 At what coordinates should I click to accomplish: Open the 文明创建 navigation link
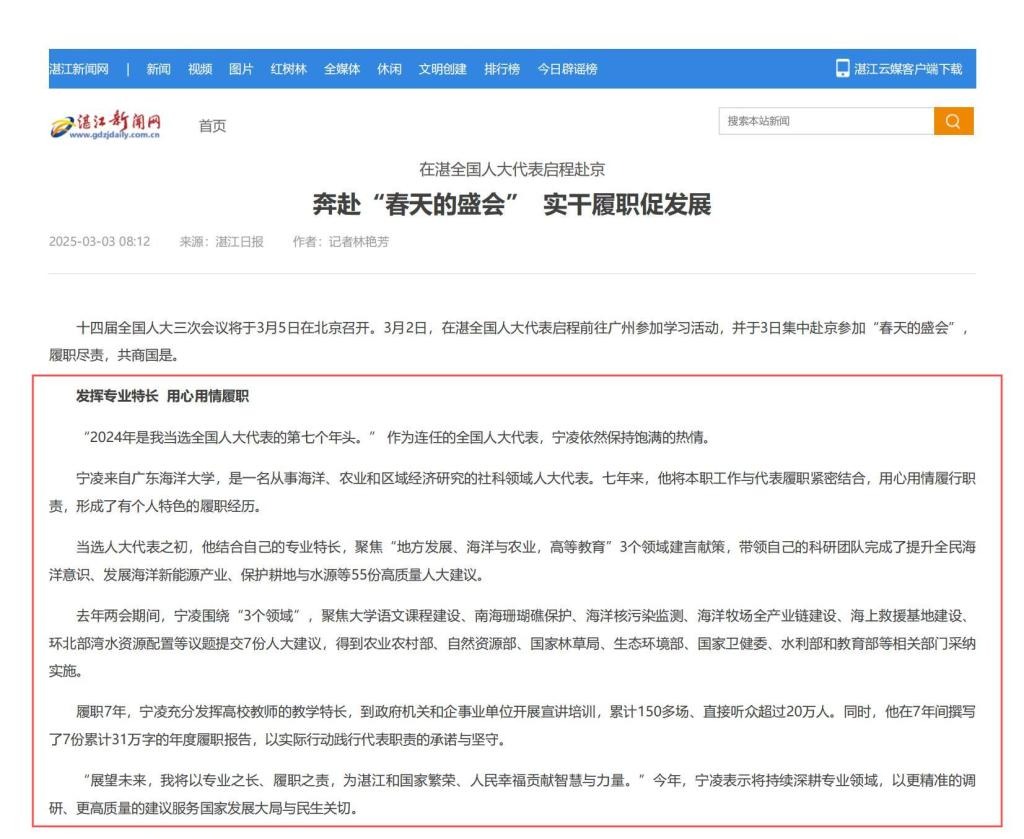[x=442, y=69]
